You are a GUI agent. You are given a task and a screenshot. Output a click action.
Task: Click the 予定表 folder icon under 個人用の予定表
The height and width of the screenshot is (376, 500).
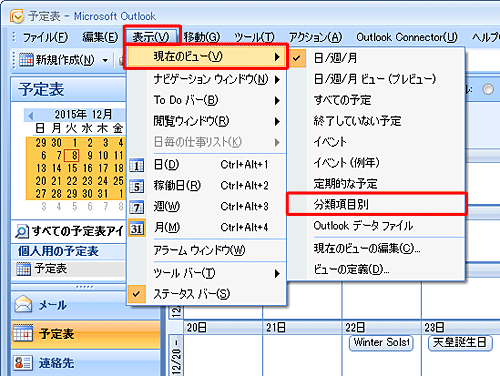pyautogui.click(x=23, y=269)
